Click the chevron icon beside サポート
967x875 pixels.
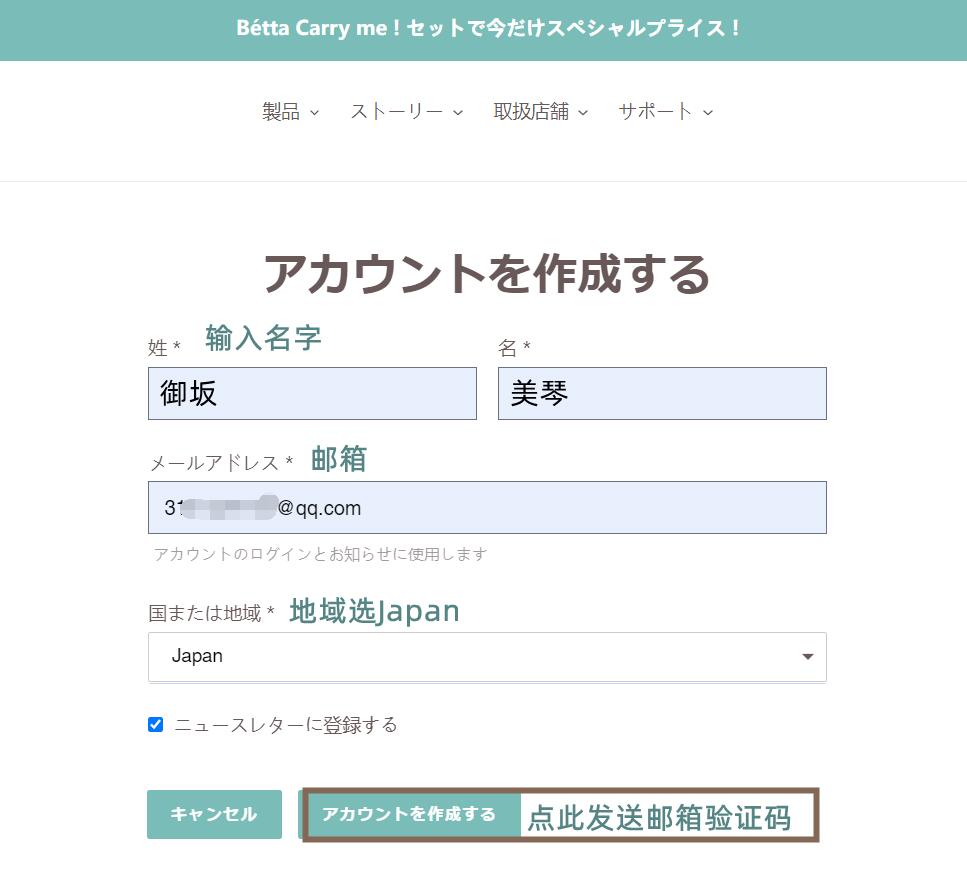tap(708, 113)
